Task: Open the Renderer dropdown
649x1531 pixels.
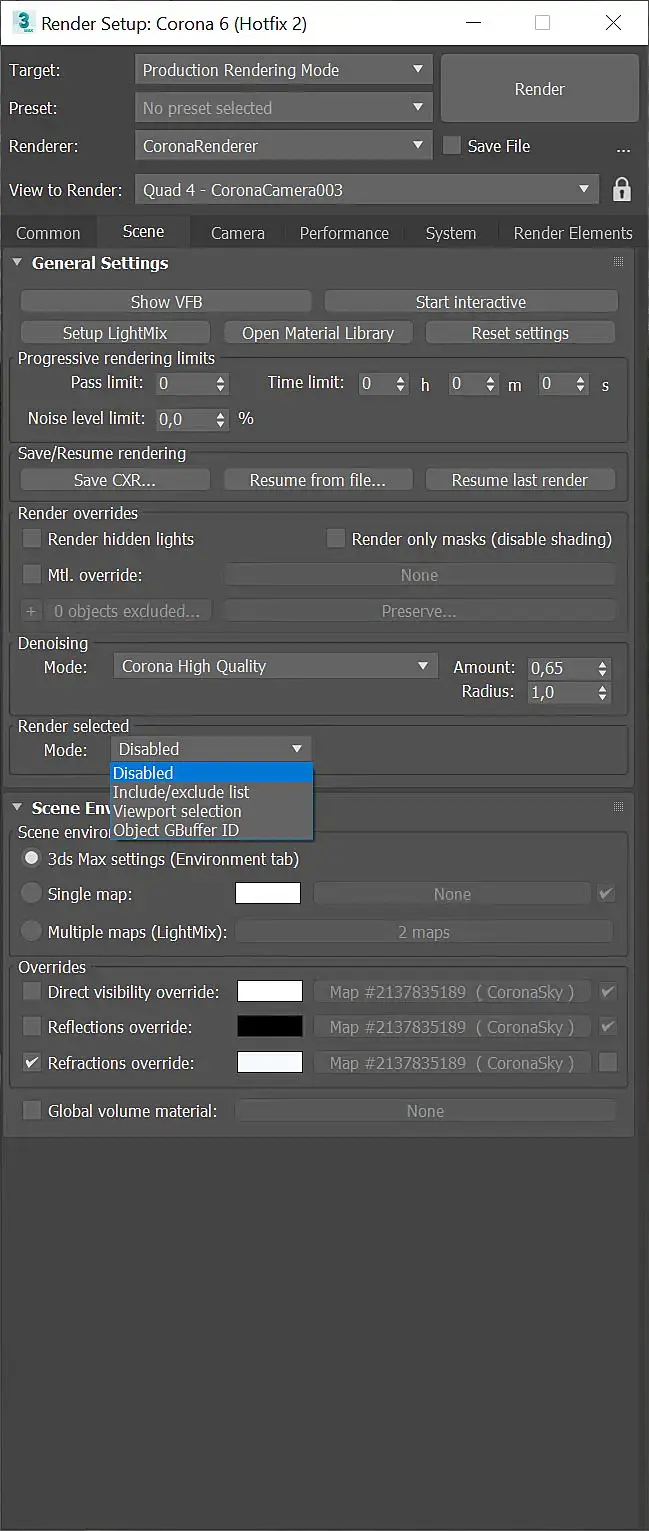Action: tap(283, 146)
